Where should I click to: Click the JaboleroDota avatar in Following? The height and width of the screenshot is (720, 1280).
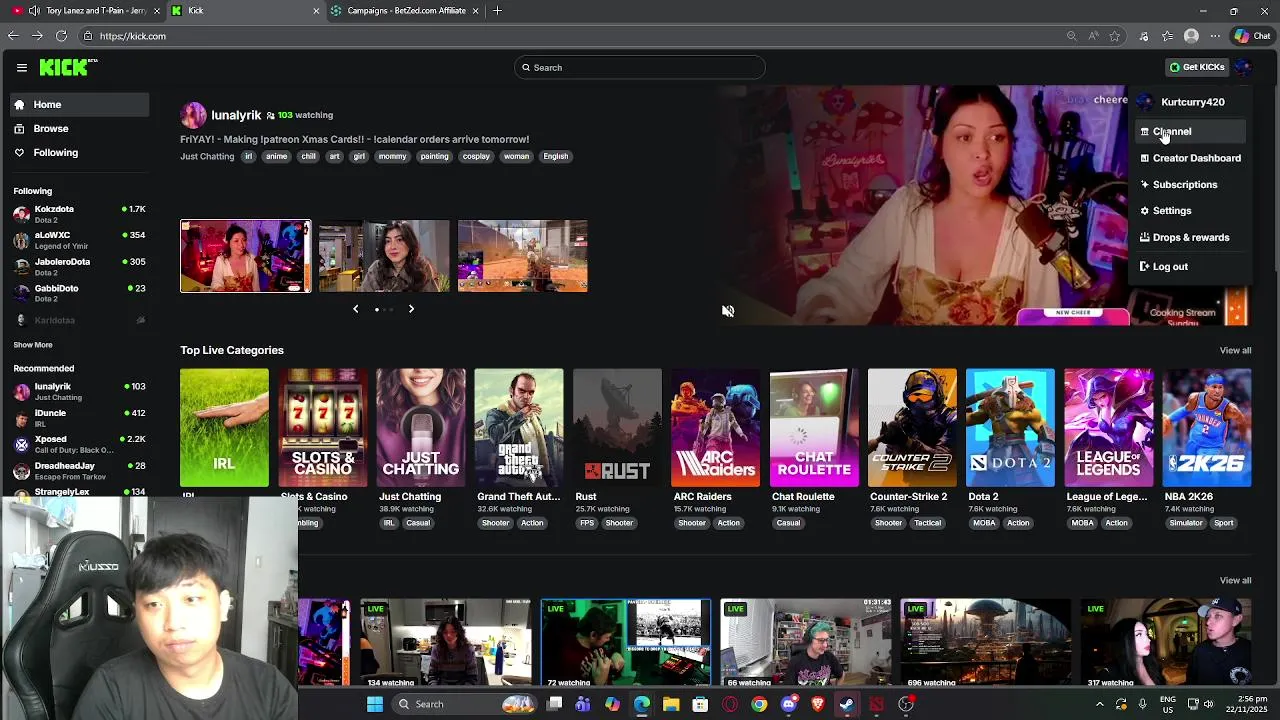[x=21, y=266]
